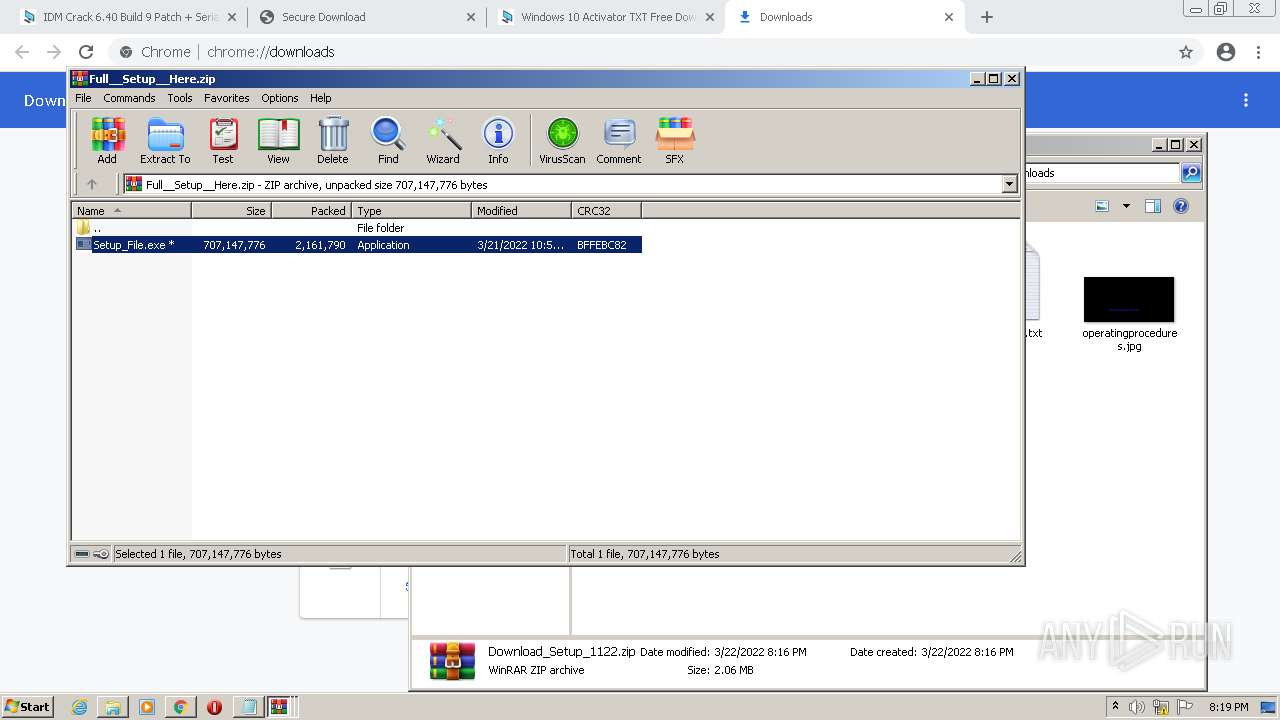The image size is (1280, 720).
Task: Open Windows Explorer taskbar icon
Action: pos(113,707)
